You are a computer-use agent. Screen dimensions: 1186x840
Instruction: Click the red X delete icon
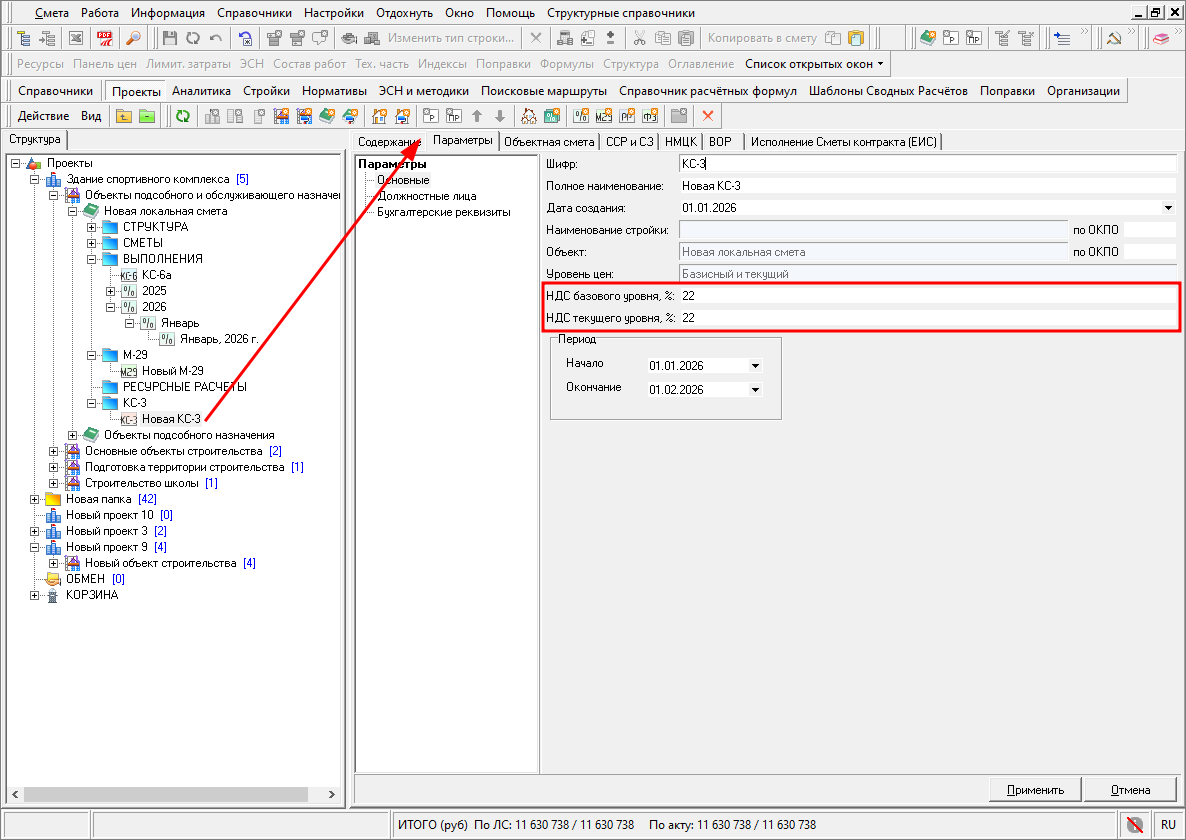[x=709, y=116]
